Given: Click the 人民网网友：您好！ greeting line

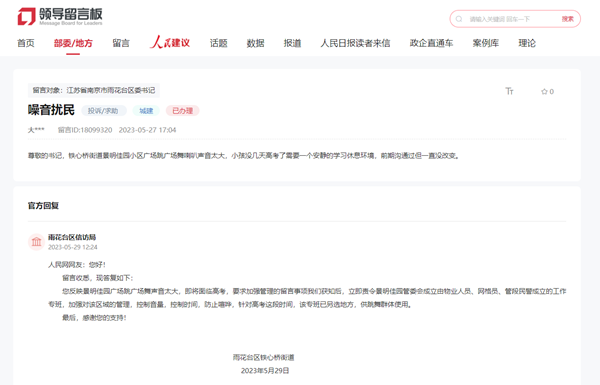Looking at the screenshot, I should click(x=77, y=265).
